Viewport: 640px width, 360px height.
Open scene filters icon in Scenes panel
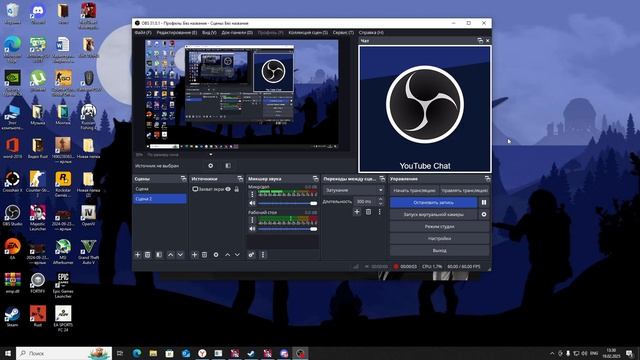pos(159,255)
